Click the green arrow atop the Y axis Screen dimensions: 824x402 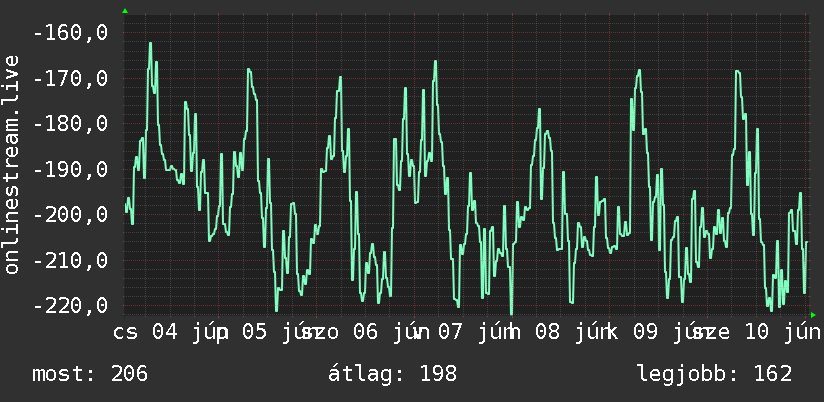click(x=125, y=11)
